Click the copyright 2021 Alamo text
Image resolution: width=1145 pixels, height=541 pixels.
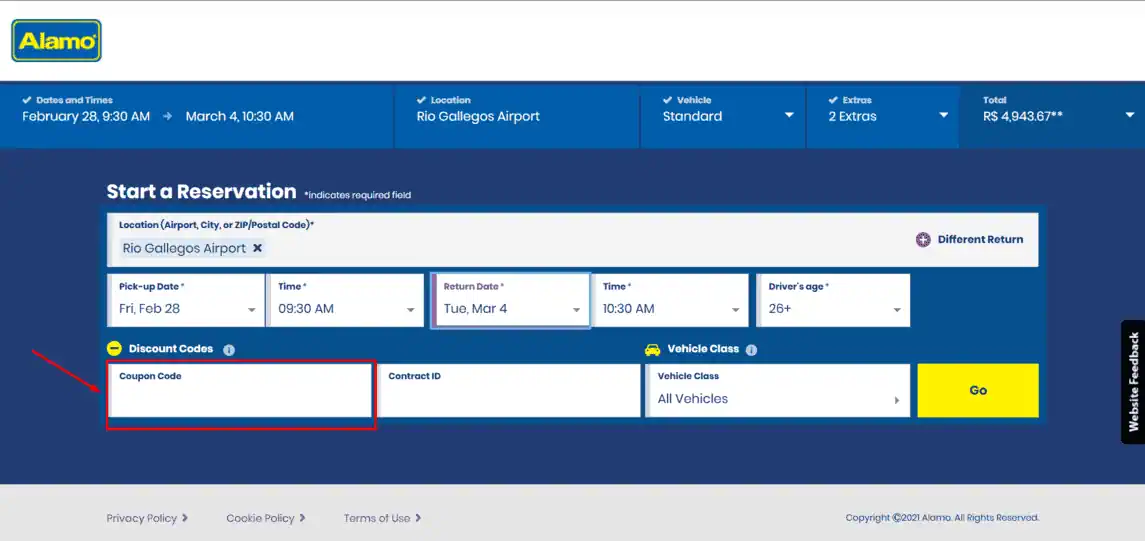942,518
